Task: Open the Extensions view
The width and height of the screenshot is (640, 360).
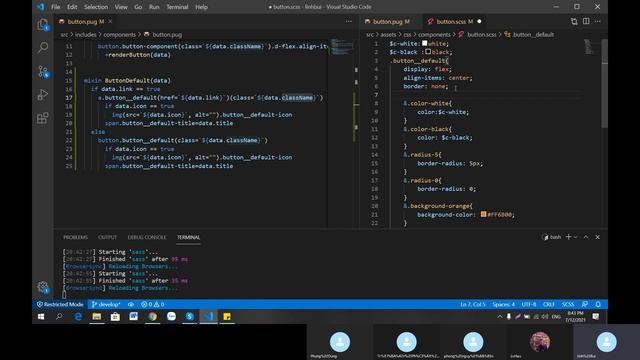Action: tap(43, 118)
